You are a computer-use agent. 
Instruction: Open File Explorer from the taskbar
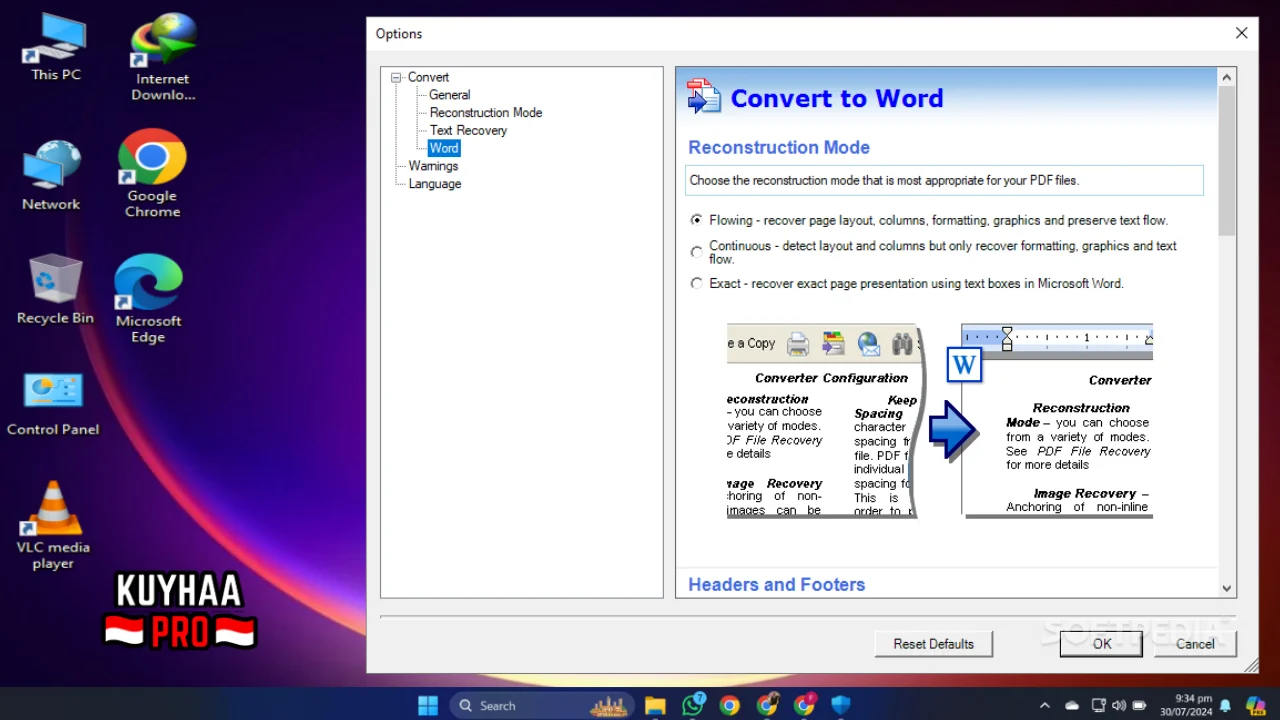coord(655,705)
